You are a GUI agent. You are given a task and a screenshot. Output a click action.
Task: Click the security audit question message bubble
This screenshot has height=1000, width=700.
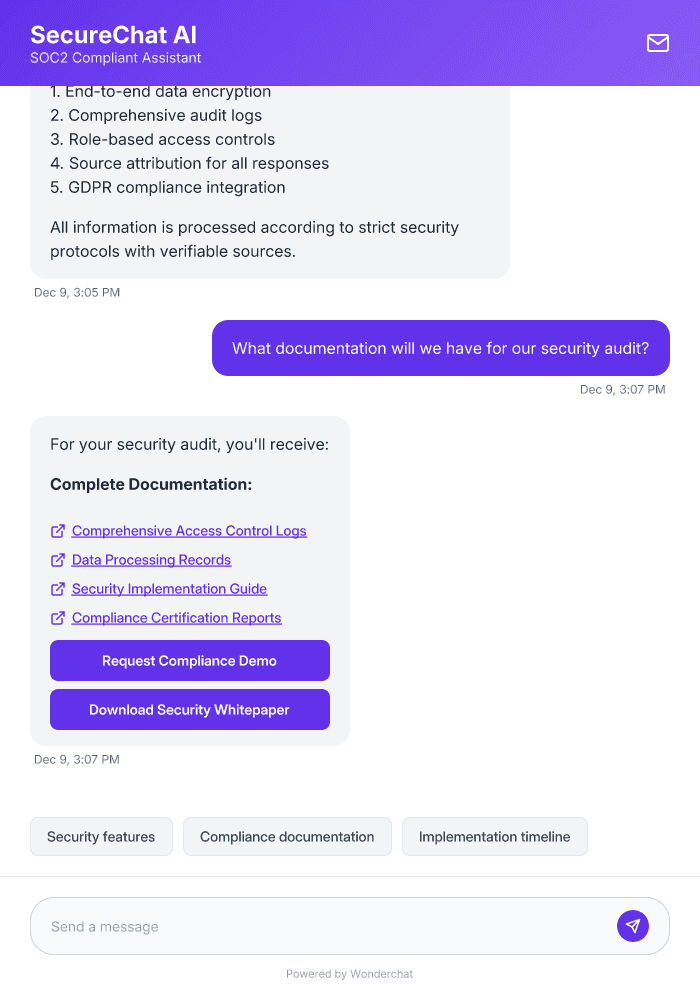(440, 348)
